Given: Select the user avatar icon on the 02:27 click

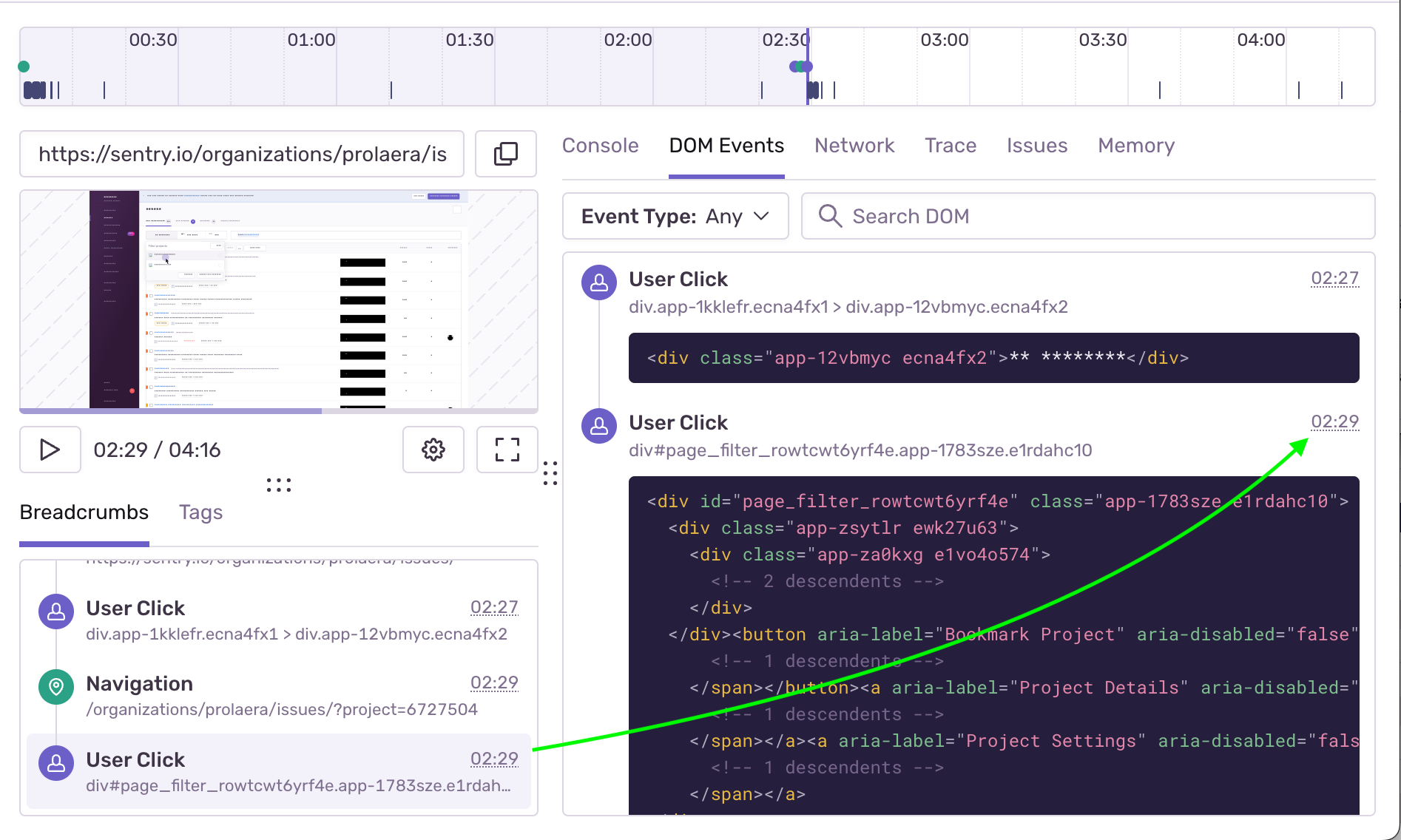Looking at the screenshot, I should tap(599, 282).
